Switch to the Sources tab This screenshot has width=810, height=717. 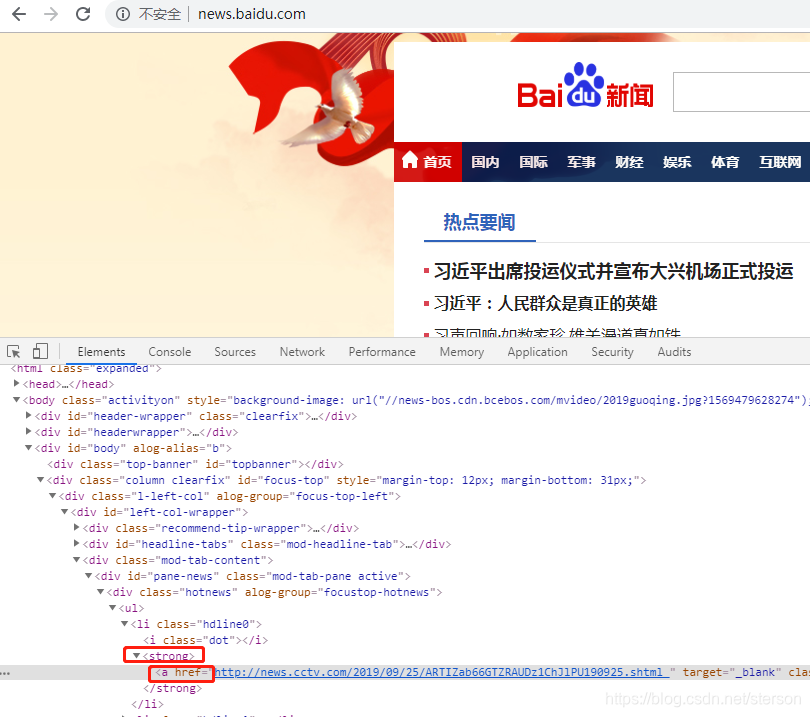pyautogui.click(x=235, y=352)
